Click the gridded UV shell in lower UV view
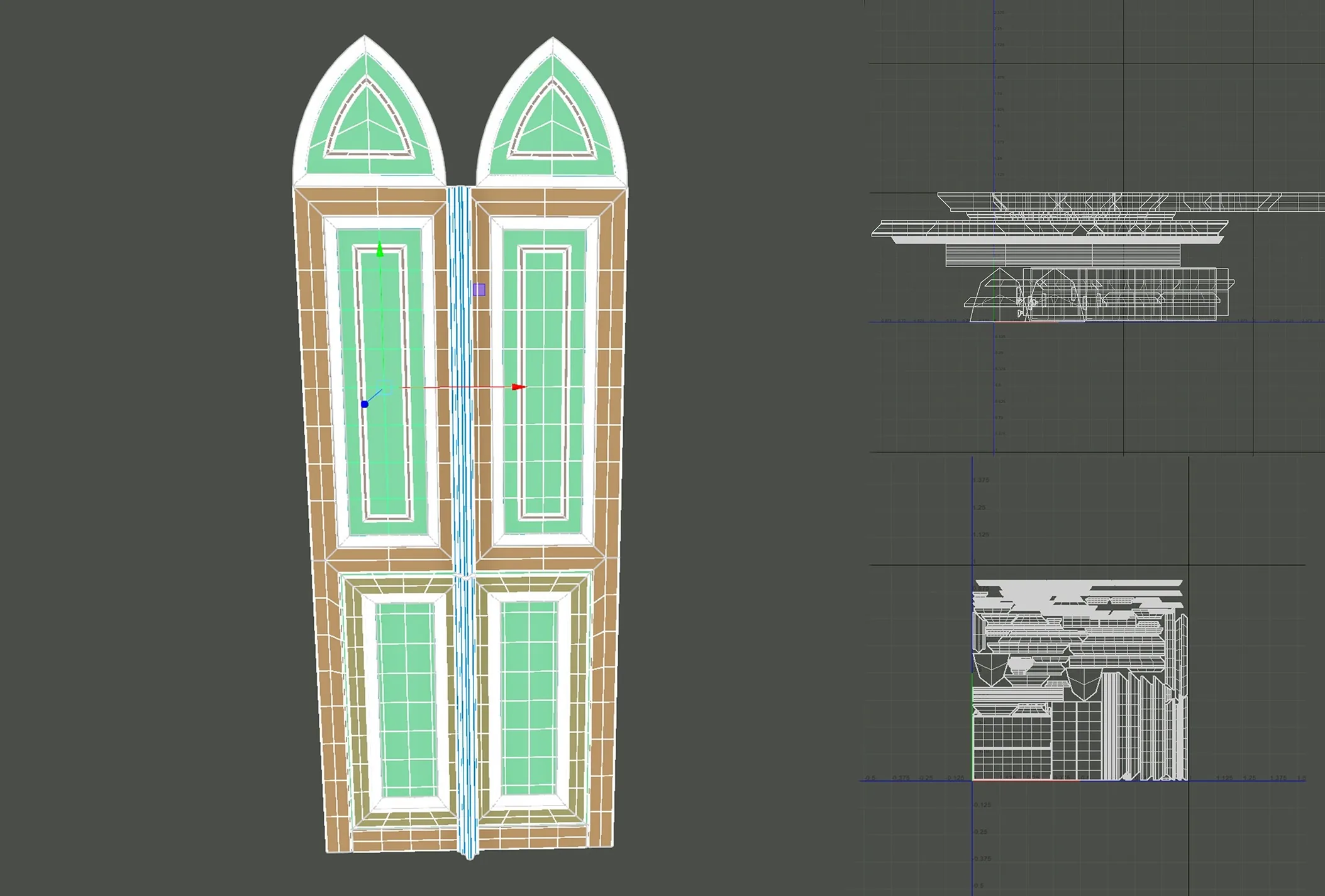1325x896 pixels. click(x=1012, y=748)
